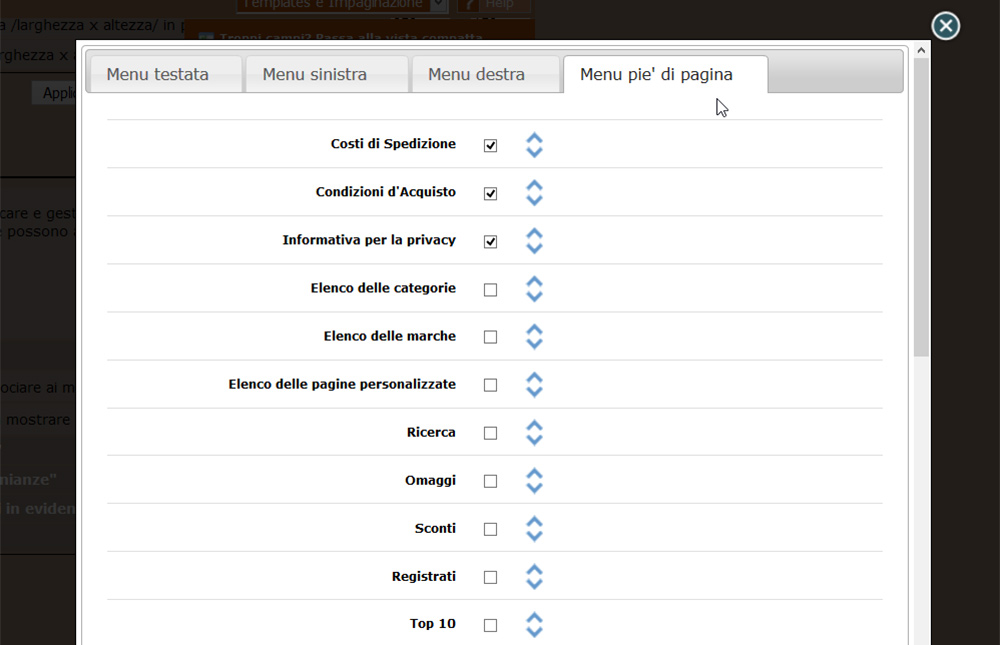This screenshot has height=645, width=1000.
Task: Check Elenco delle pagine personalizzate box
Action: [x=490, y=385]
